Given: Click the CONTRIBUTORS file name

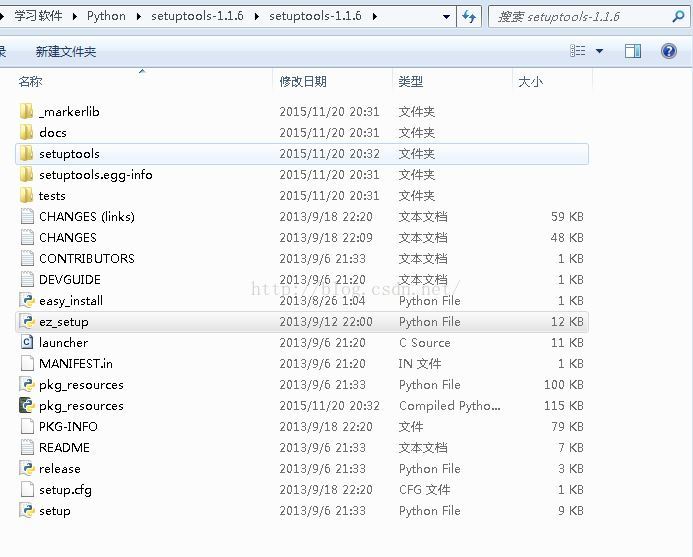Looking at the screenshot, I should click(x=87, y=259).
